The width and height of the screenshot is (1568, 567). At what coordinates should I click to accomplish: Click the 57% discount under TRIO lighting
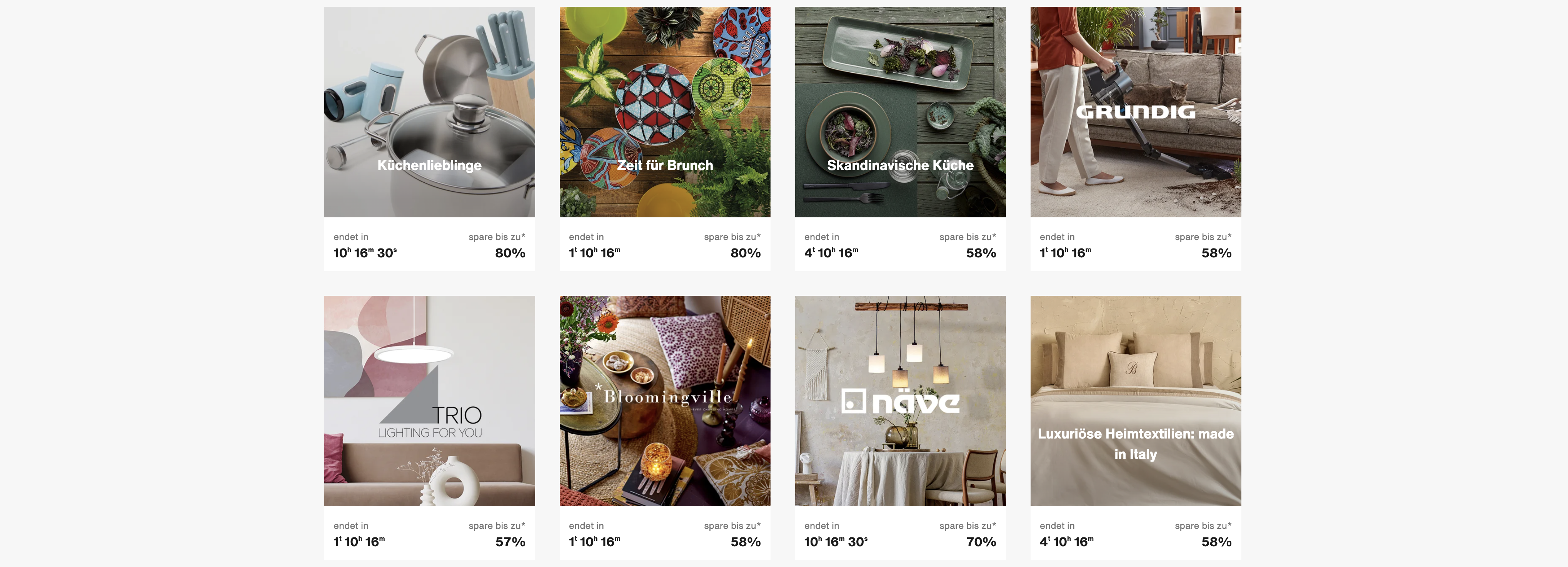point(510,542)
